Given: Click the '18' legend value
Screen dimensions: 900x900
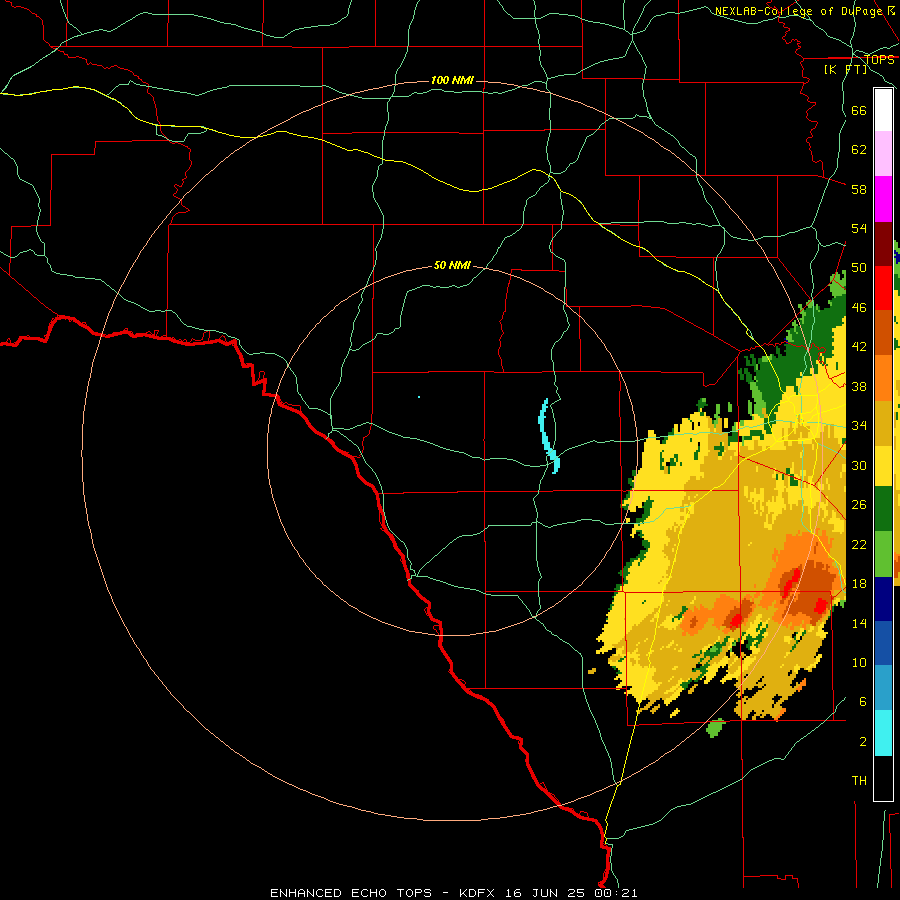Looking at the screenshot, I should pos(859,583).
